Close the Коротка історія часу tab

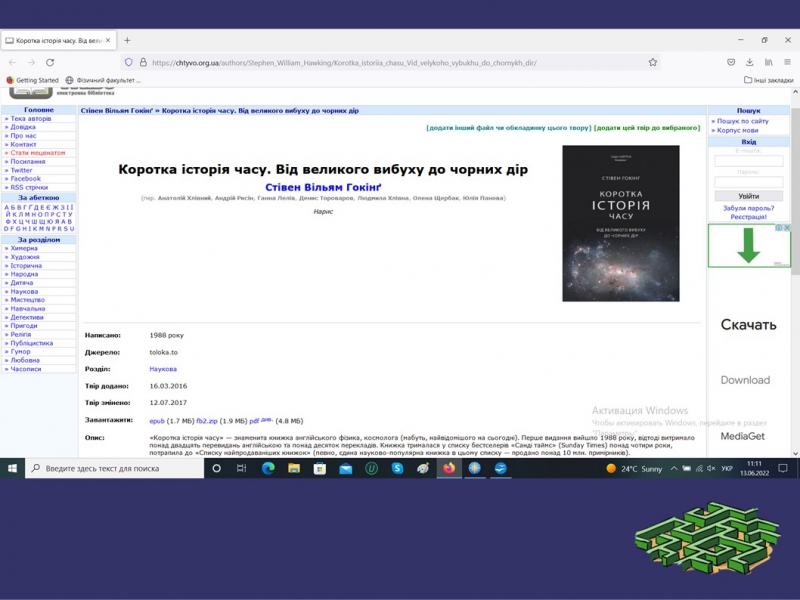click(x=108, y=40)
